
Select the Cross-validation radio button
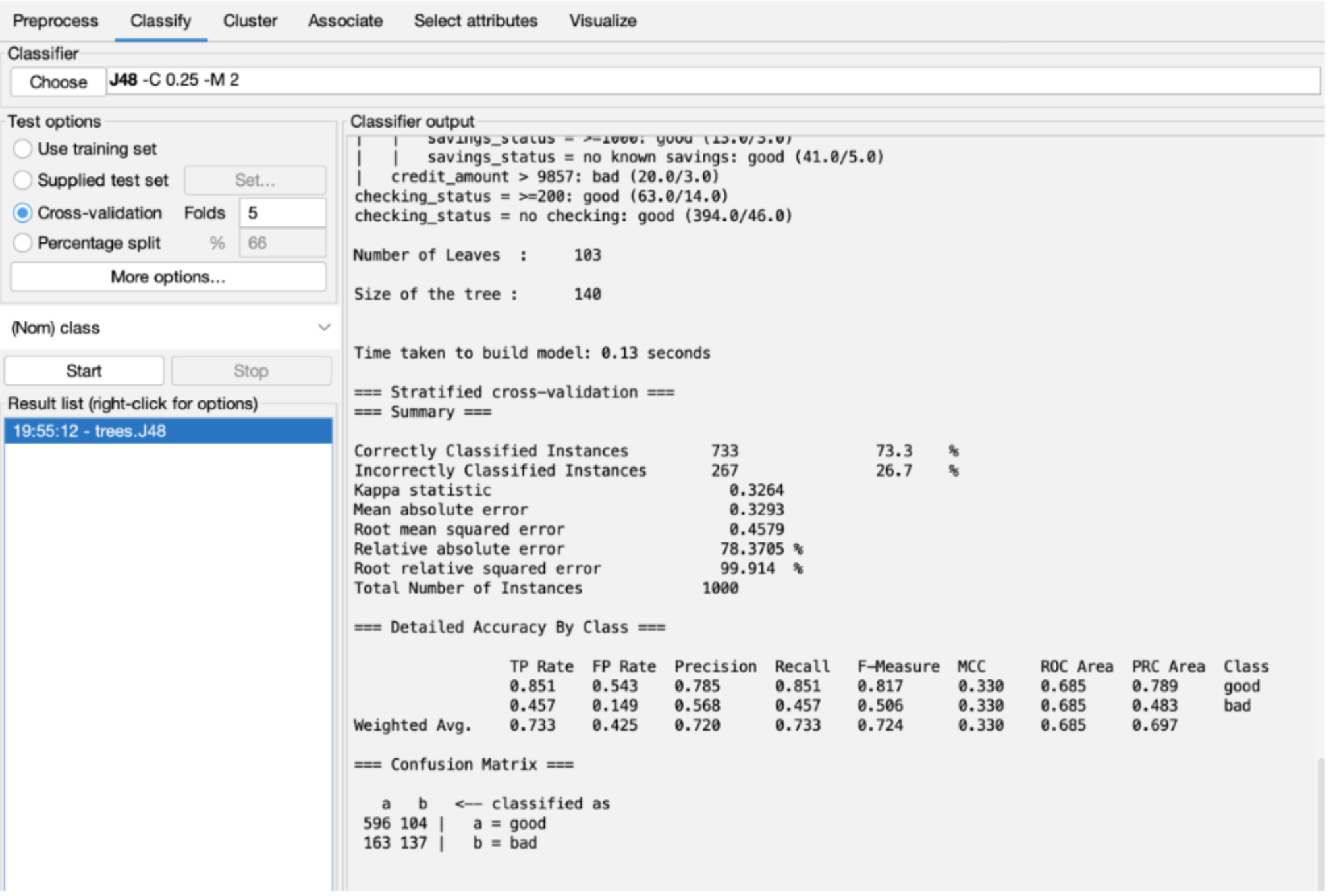[x=22, y=213]
